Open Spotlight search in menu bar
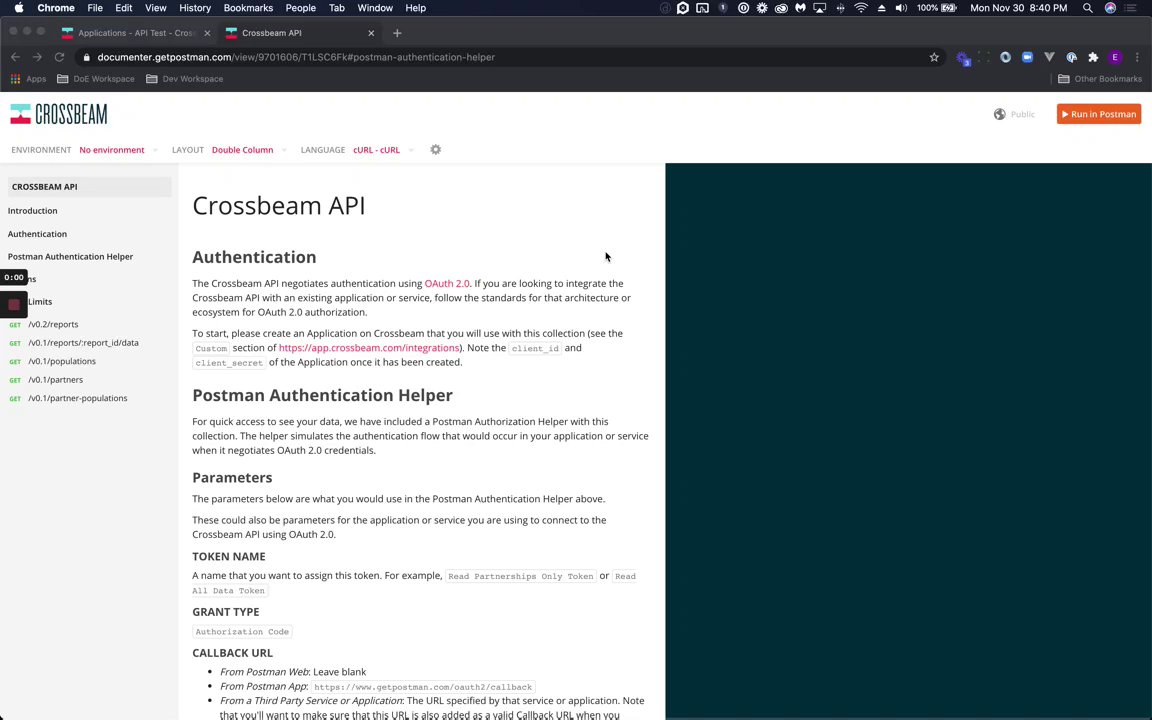The width and height of the screenshot is (1152, 720). (x=1087, y=8)
